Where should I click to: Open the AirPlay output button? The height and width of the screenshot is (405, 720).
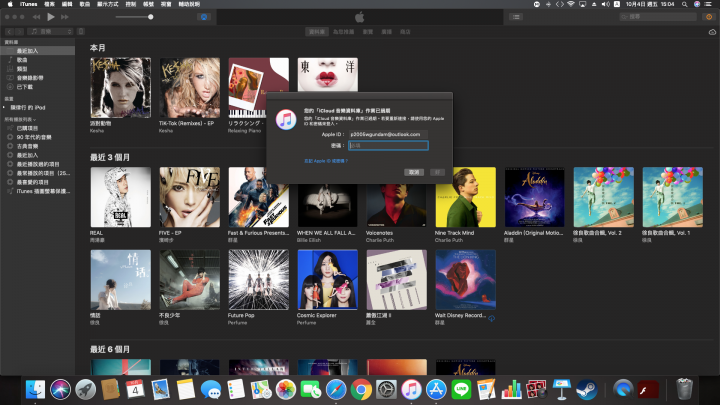[x=204, y=17]
